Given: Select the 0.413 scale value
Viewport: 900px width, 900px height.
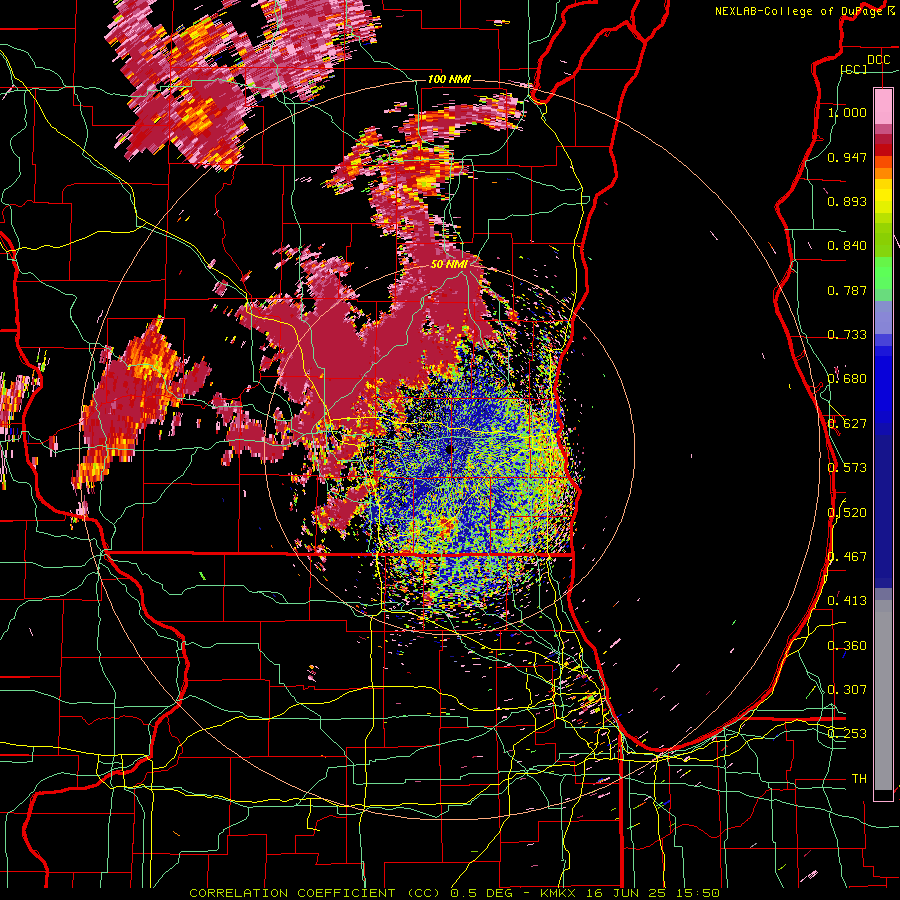Looking at the screenshot, I should point(847,601).
